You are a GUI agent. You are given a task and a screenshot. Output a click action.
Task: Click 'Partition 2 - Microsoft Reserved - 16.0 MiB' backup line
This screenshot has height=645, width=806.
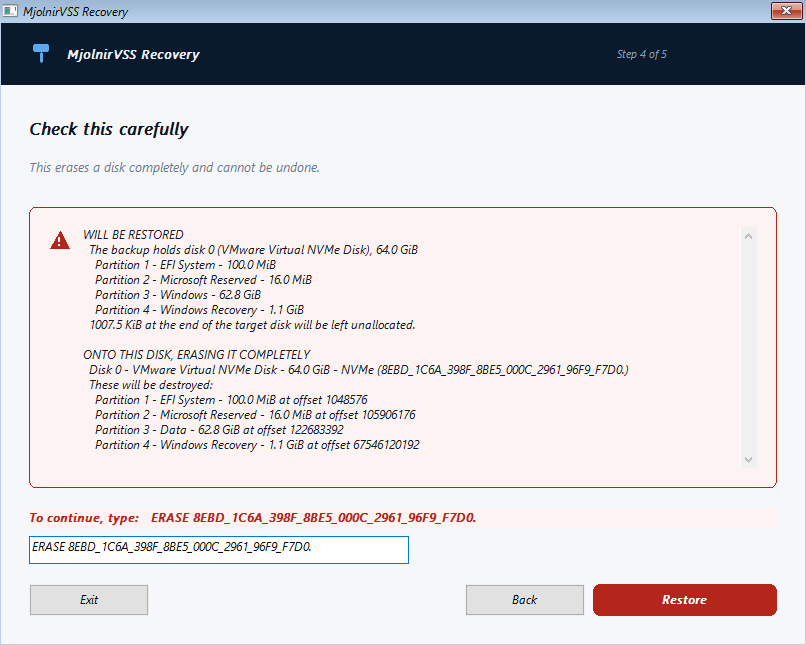click(204, 280)
